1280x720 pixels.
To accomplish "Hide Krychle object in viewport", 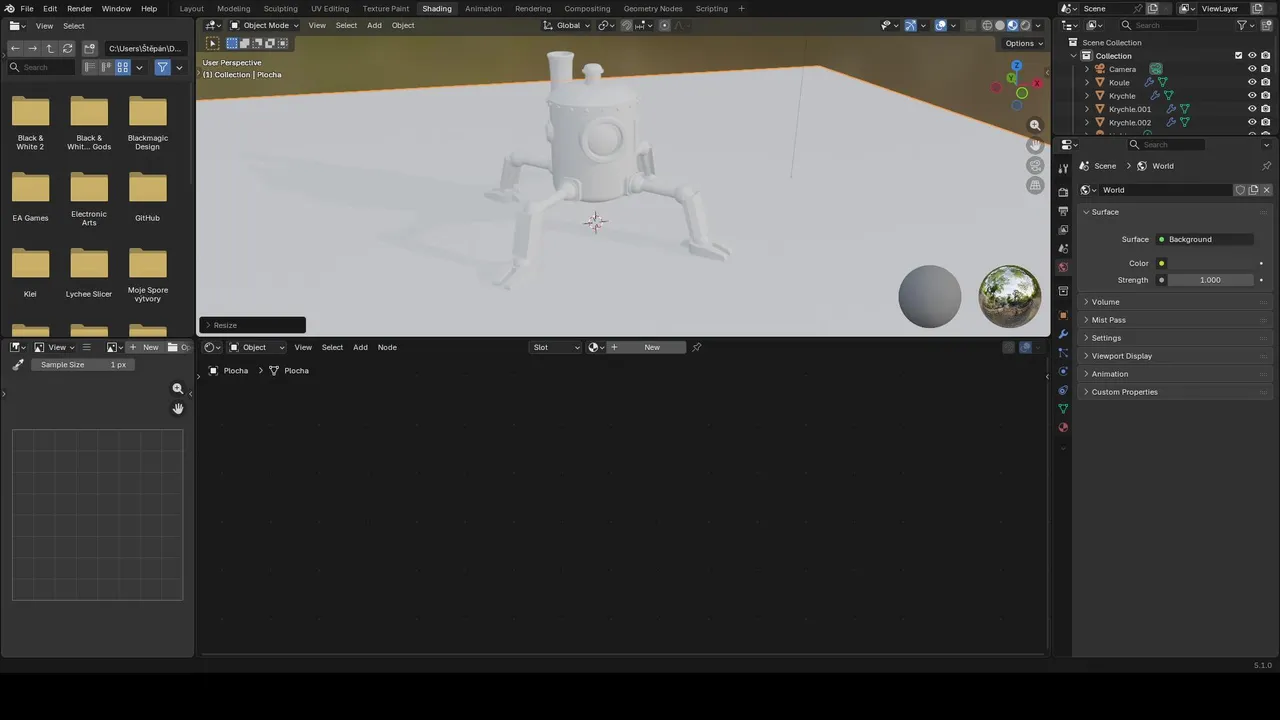I will pos(1252,96).
